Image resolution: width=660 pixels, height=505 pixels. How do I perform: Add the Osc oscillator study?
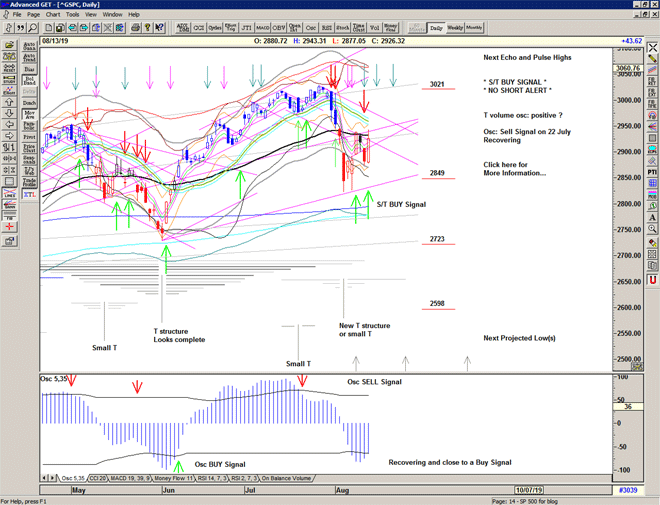[x=311, y=28]
